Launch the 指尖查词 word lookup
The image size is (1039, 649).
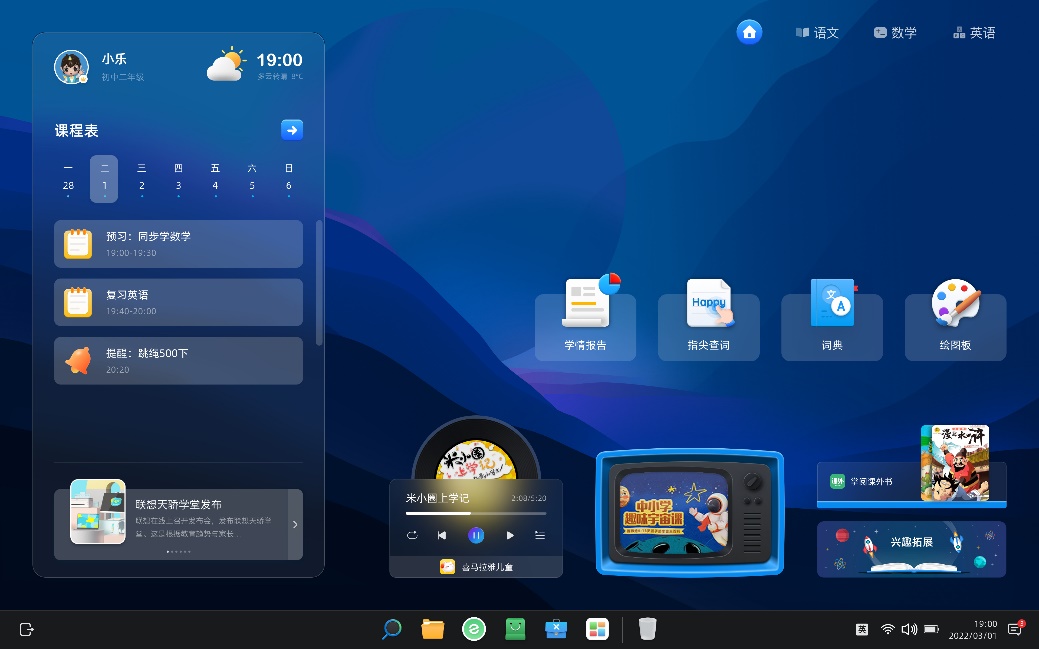(x=708, y=325)
